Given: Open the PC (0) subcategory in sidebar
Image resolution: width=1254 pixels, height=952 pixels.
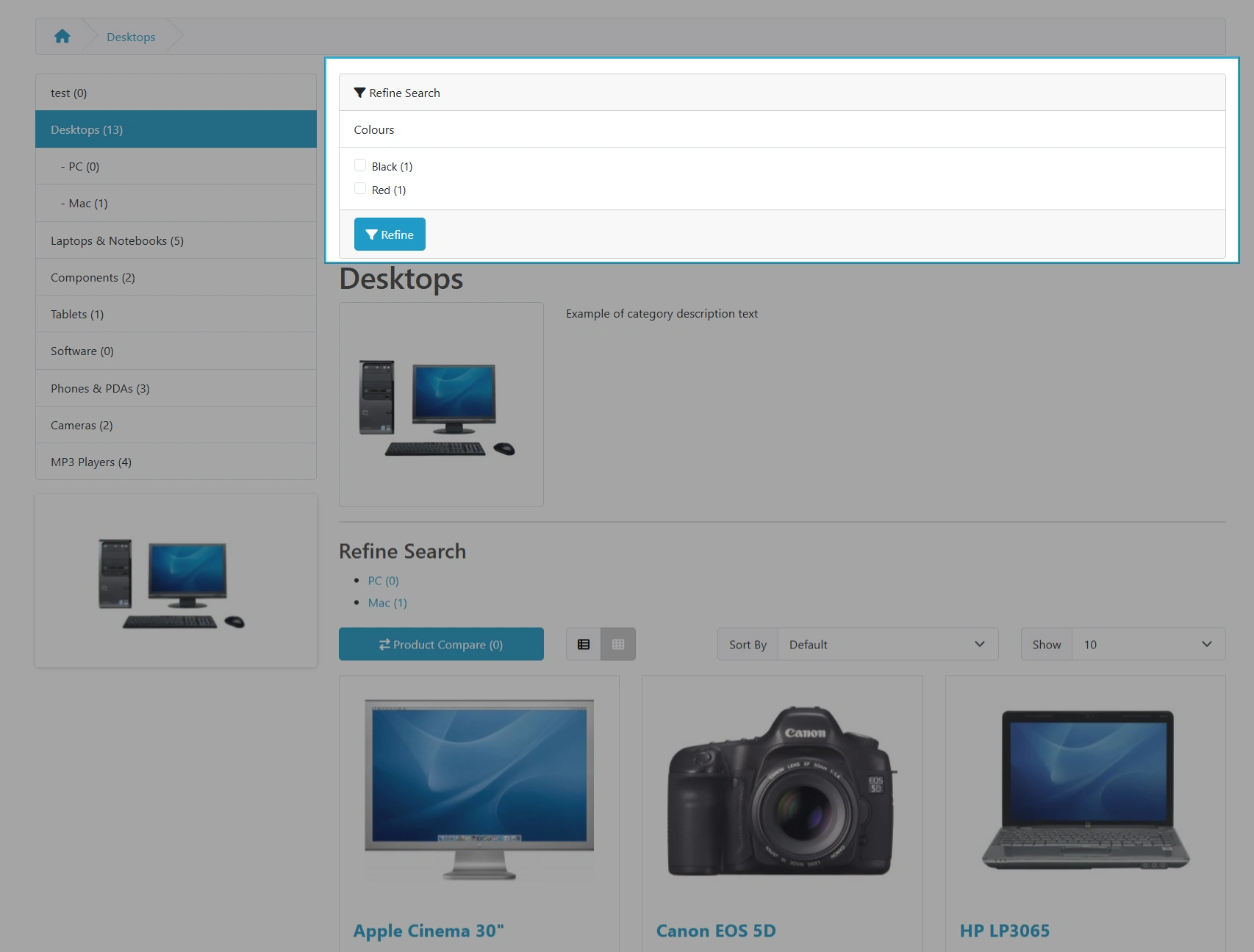Looking at the screenshot, I should pyautogui.click(x=176, y=166).
